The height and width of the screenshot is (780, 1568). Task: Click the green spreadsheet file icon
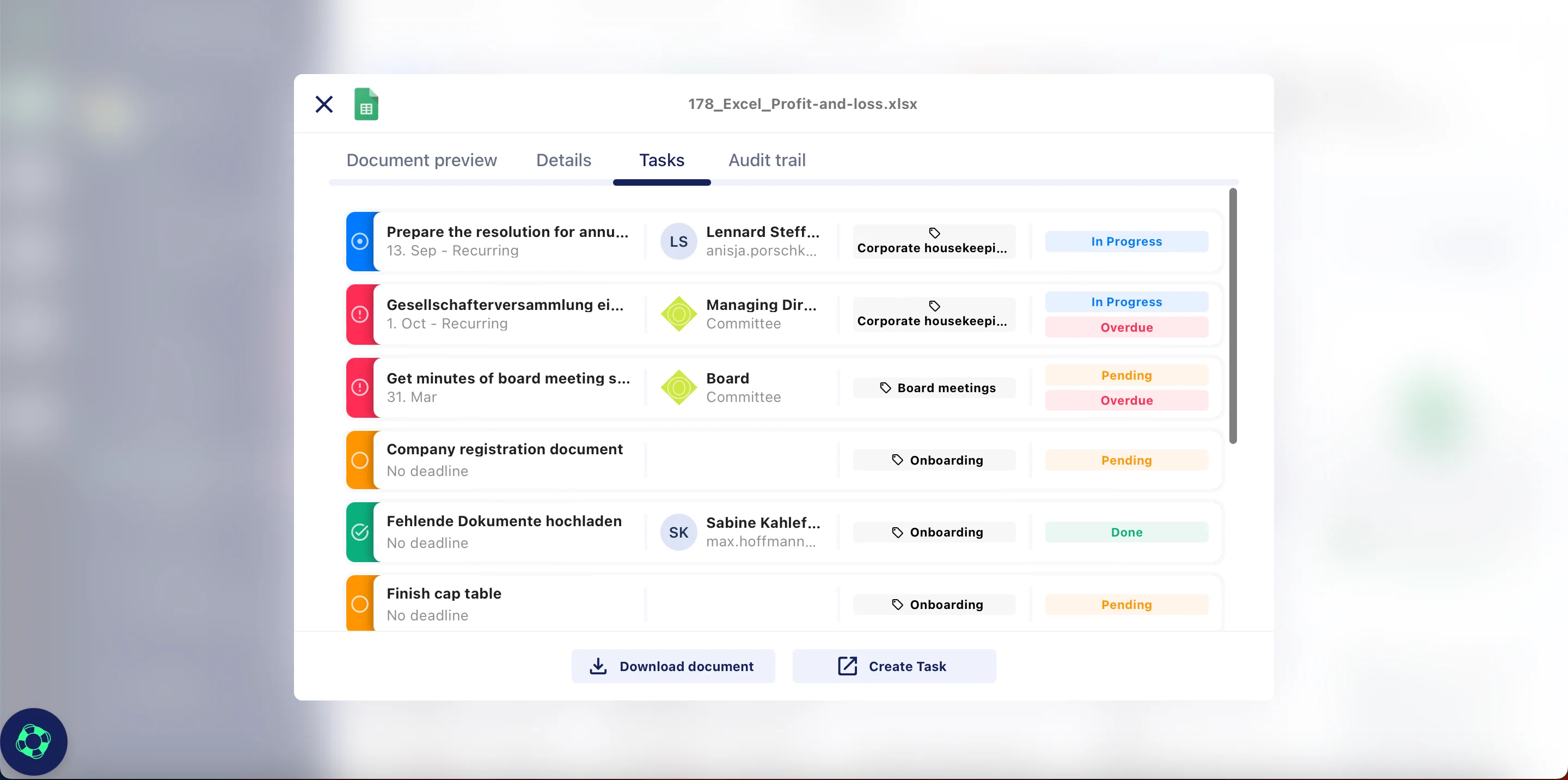pos(366,104)
